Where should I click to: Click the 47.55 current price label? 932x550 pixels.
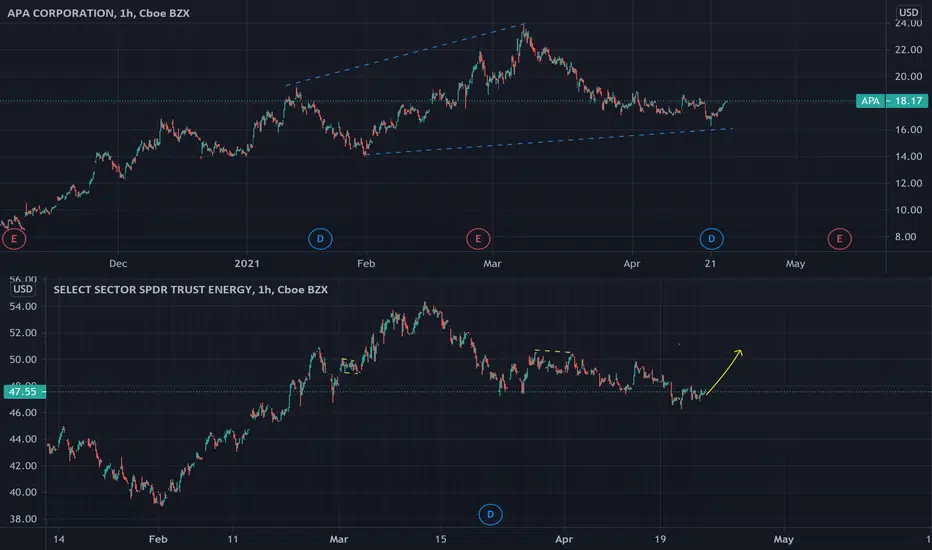(x=23, y=391)
